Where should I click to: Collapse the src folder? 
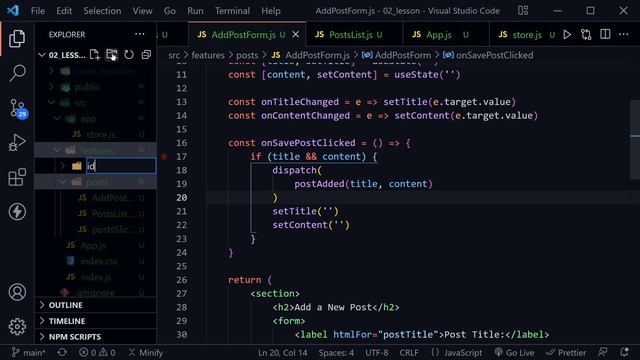coord(96,102)
